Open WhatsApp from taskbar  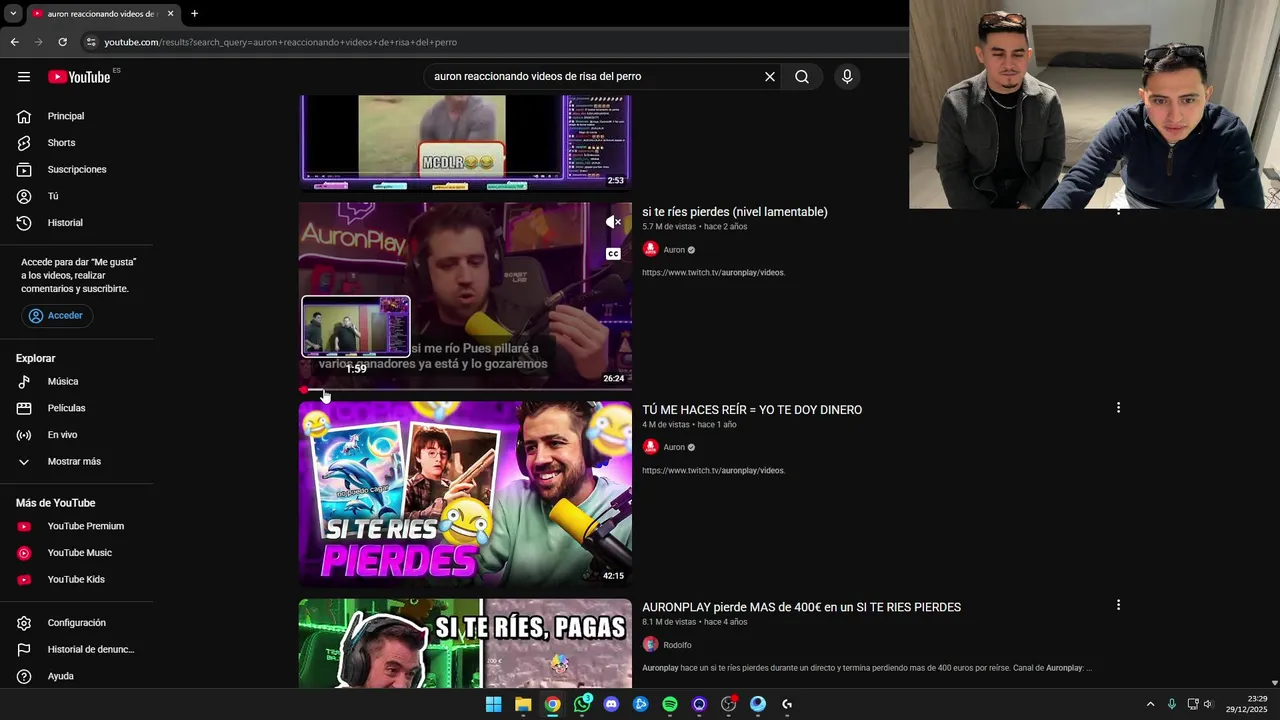[582, 704]
